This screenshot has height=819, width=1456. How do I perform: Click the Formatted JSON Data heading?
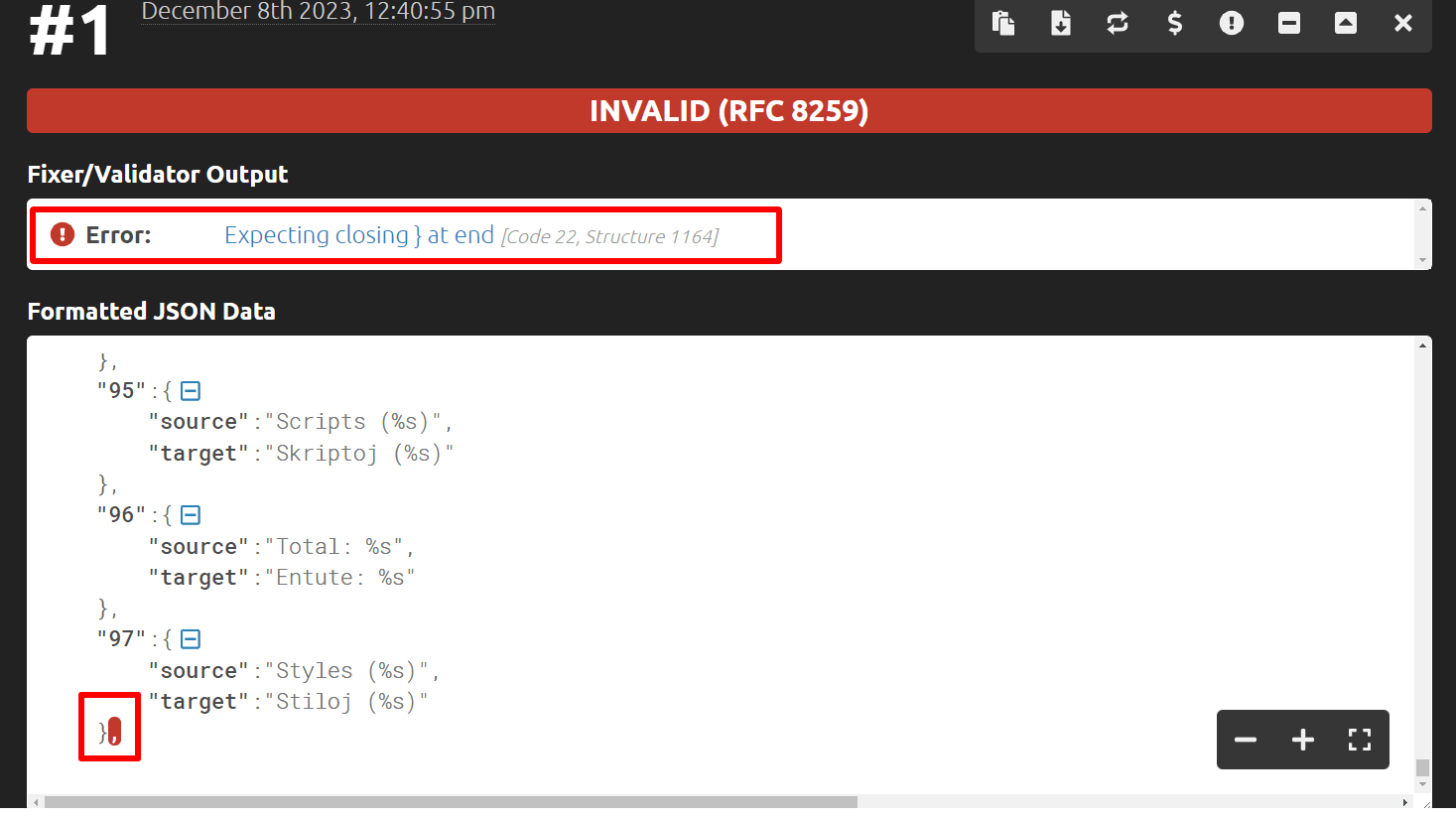pos(151,312)
